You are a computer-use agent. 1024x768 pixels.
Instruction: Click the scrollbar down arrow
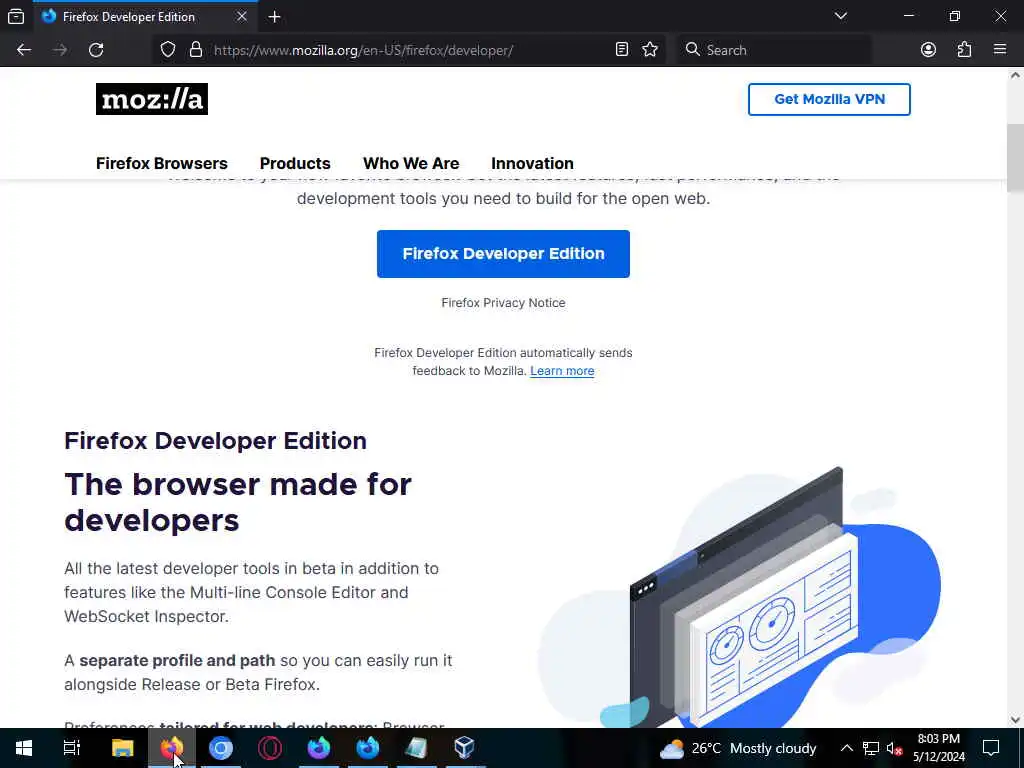click(x=1015, y=720)
